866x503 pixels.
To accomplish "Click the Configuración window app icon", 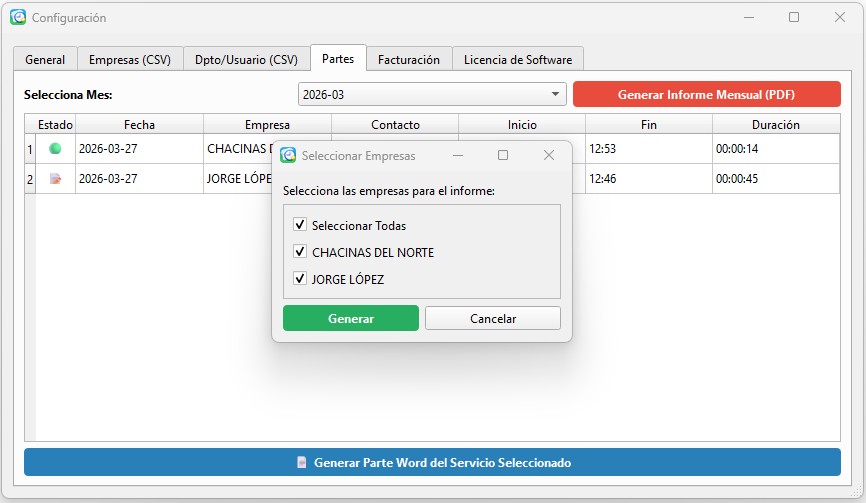I will [x=18, y=17].
